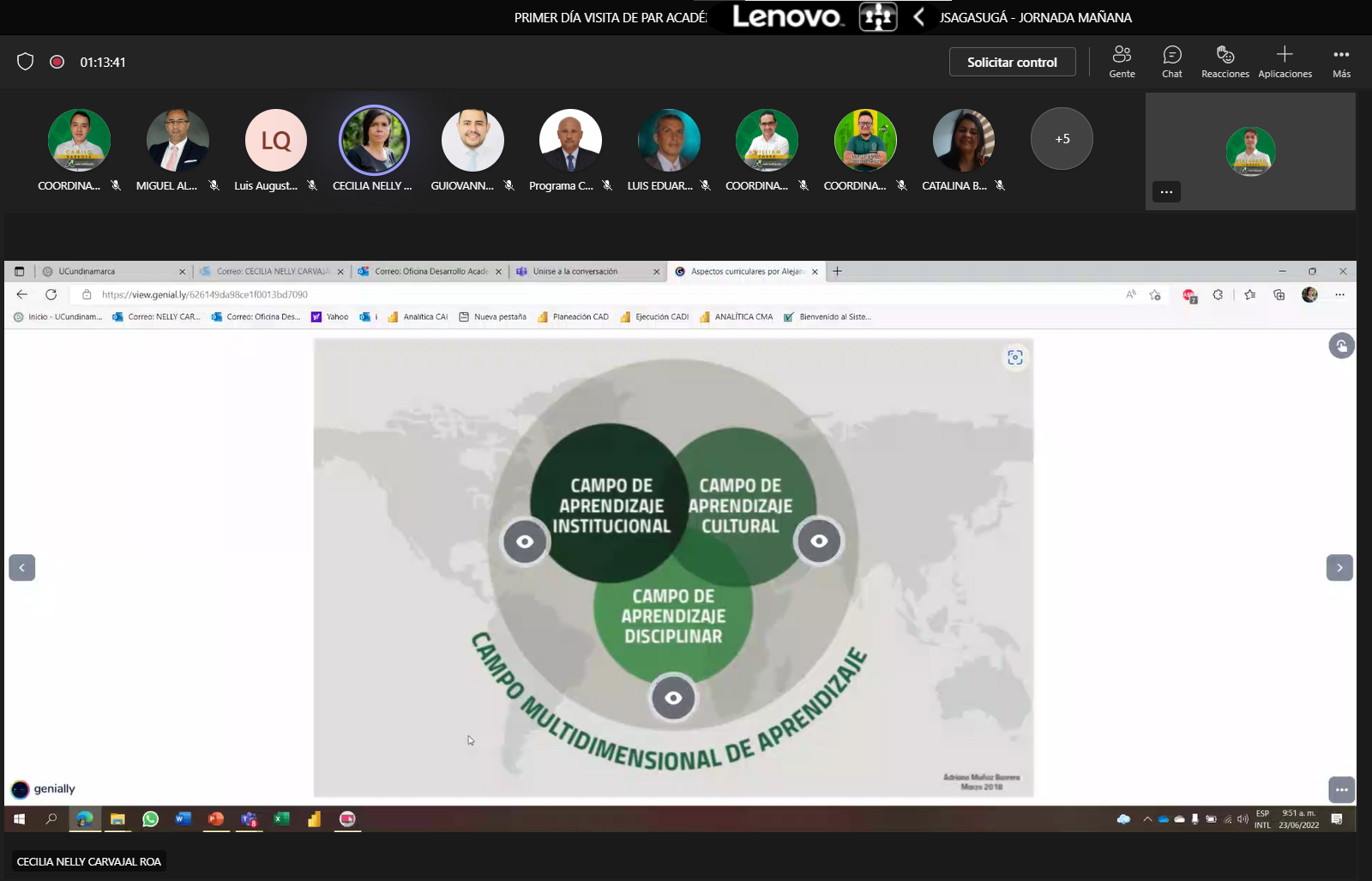Open Inicio - UCundinam bookmark
1372x881 pixels.
pyautogui.click(x=57, y=317)
